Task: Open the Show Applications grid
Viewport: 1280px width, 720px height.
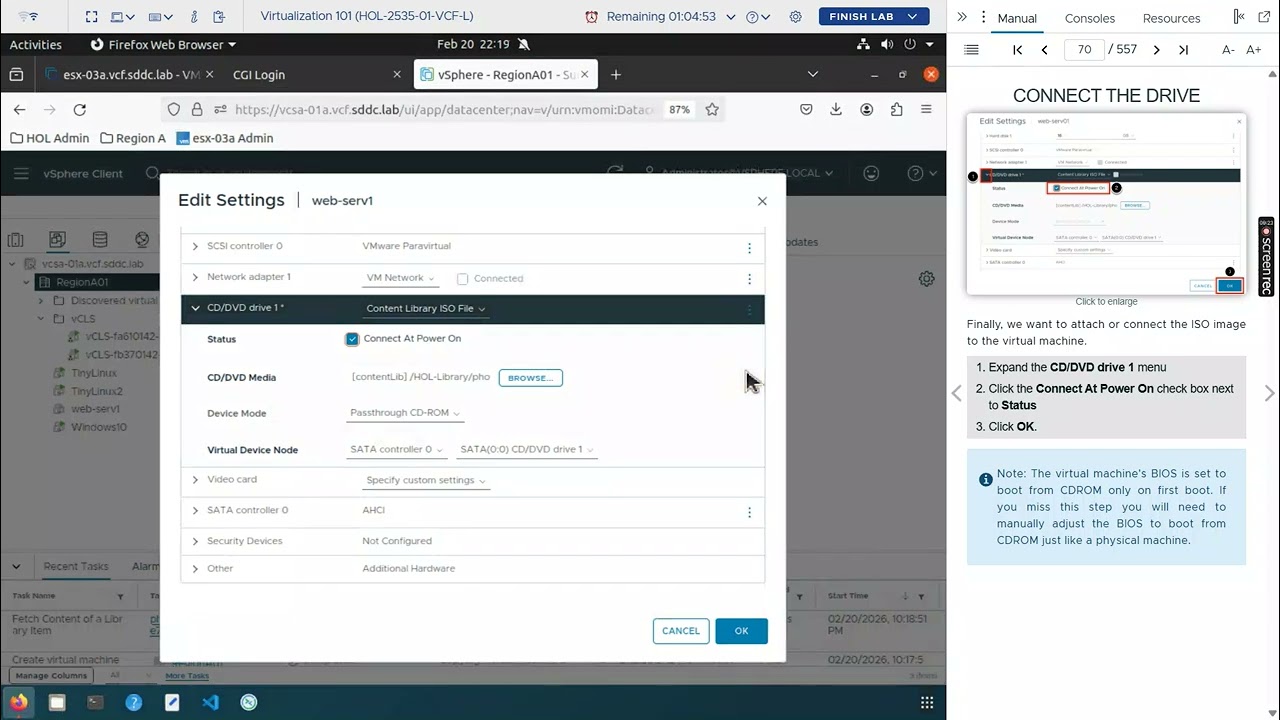Action: pyautogui.click(x=927, y=702)
